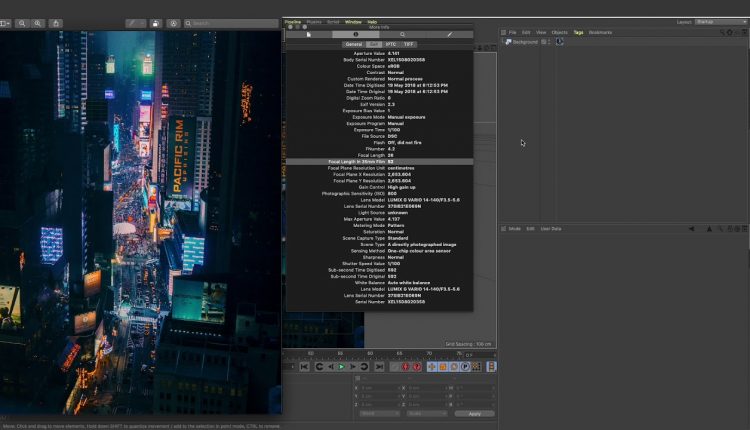Click the Aperture Value row
This screenshot has width=750, height=430.
[380, 54]
